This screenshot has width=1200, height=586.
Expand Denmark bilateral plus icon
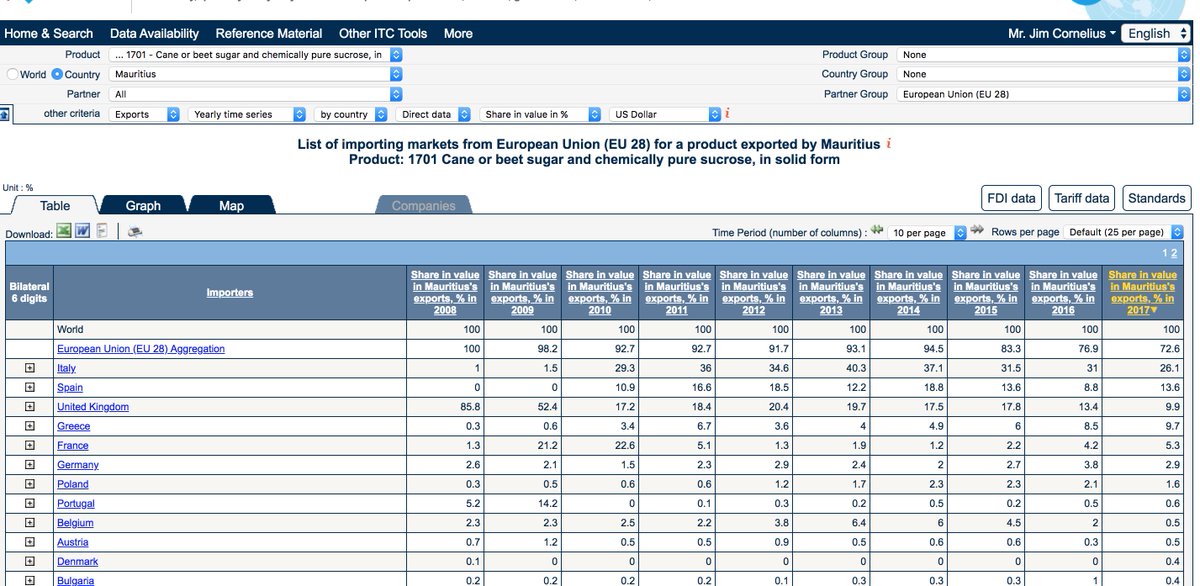[29, 562]
